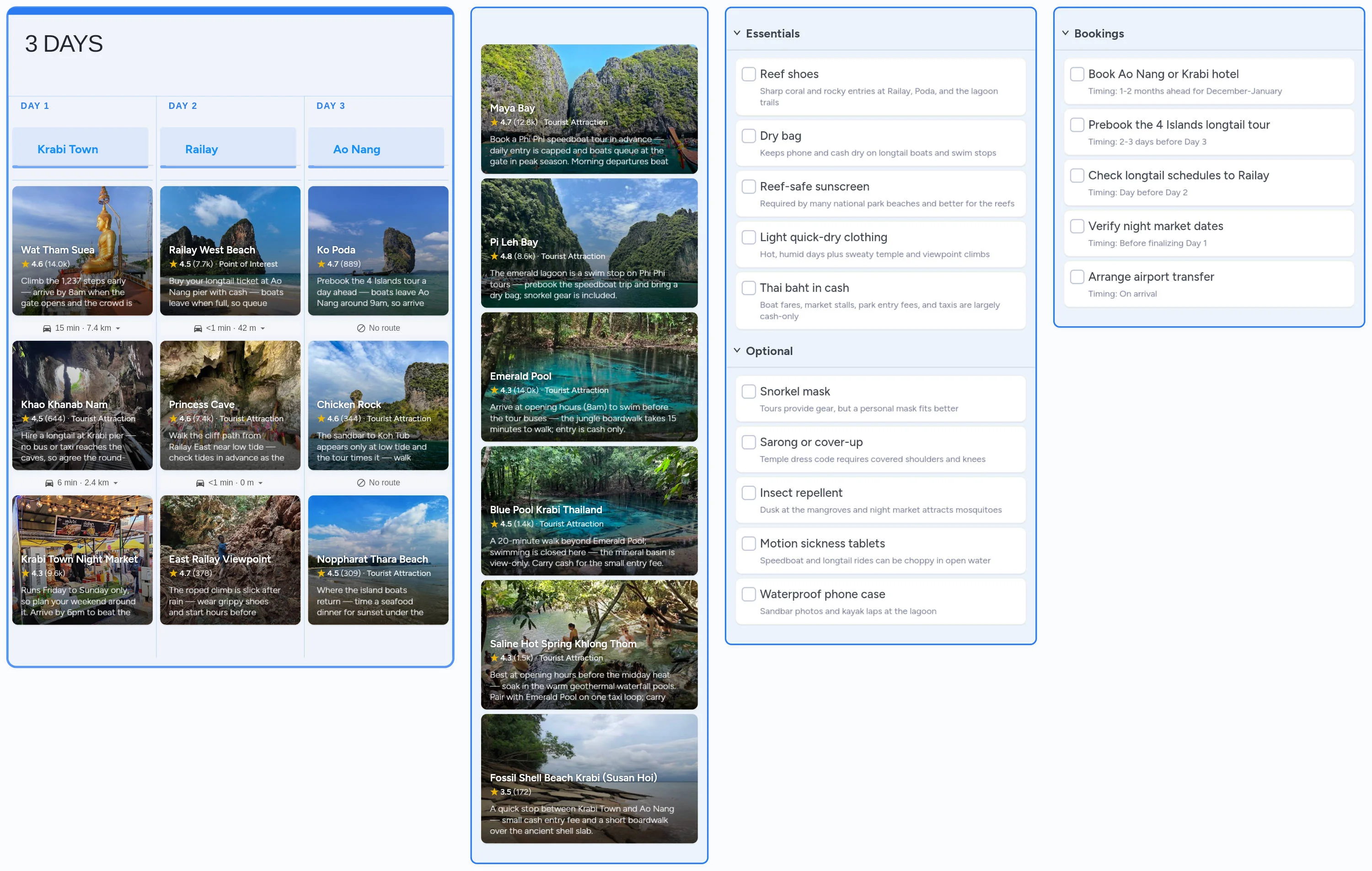
Task: Open the Princess Cave card
Action: click(x=230, y=405)
